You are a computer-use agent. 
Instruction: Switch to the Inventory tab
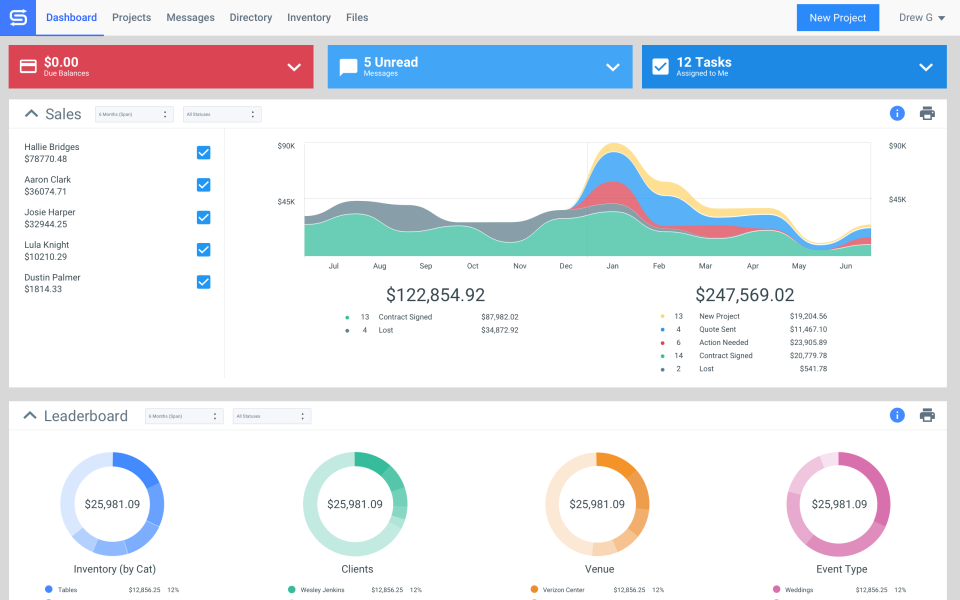pyautogui.click(x=308, y=18)
